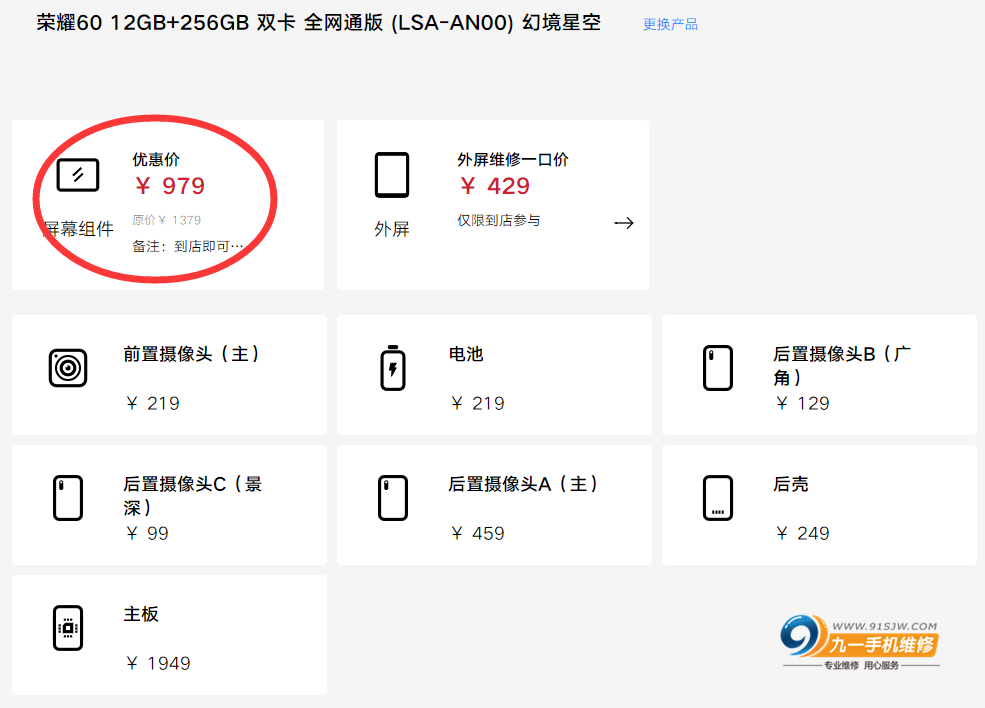Select the 后置摄像头B（广角） phone icon
This screenshot has width=985, height=708.
tap(718, 368)
